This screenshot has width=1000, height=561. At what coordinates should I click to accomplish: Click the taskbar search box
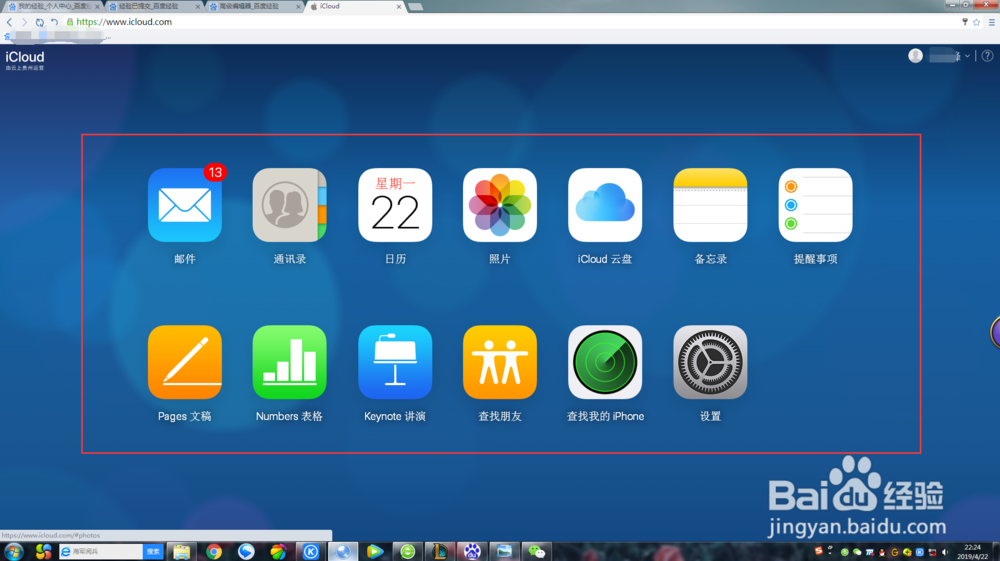(101, 551)
